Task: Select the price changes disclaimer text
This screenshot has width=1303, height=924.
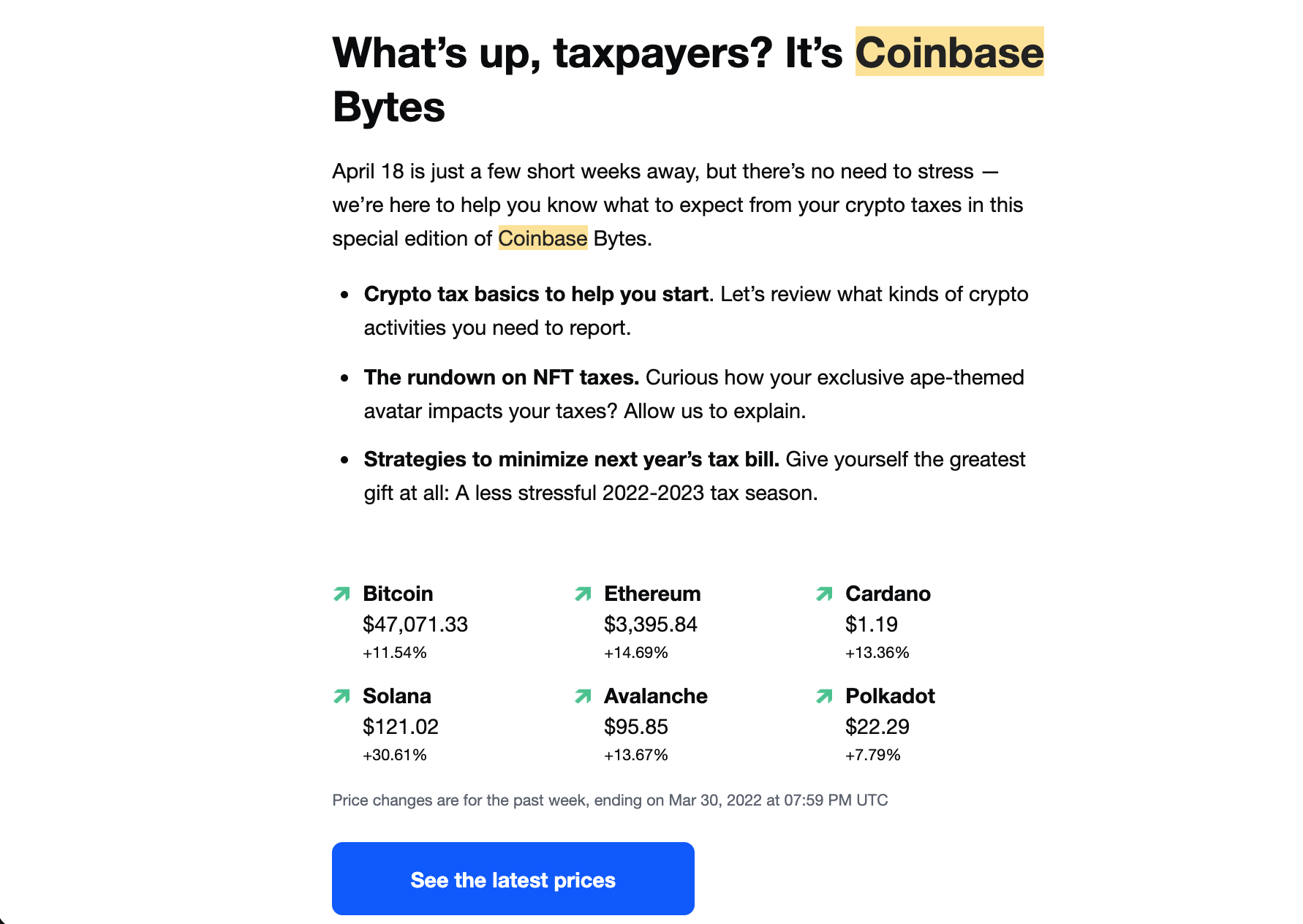Action: point(609,800)
